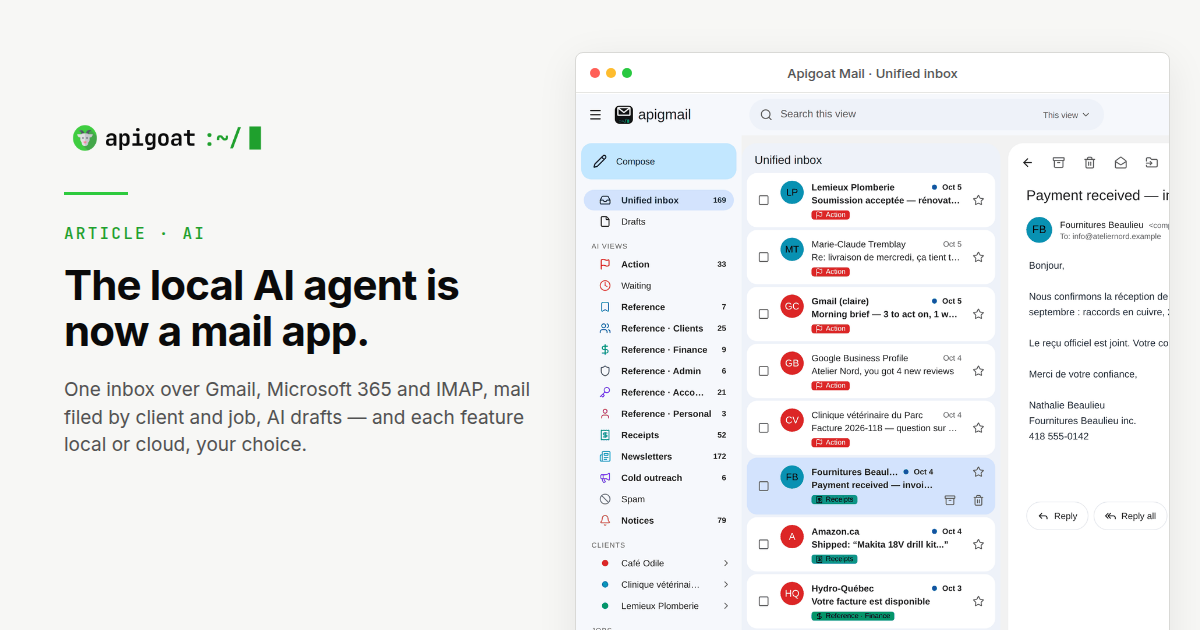This screenshot has height=630, width=1200.
Task: Click the Reply all button
Action: [x=1130, y=516]
